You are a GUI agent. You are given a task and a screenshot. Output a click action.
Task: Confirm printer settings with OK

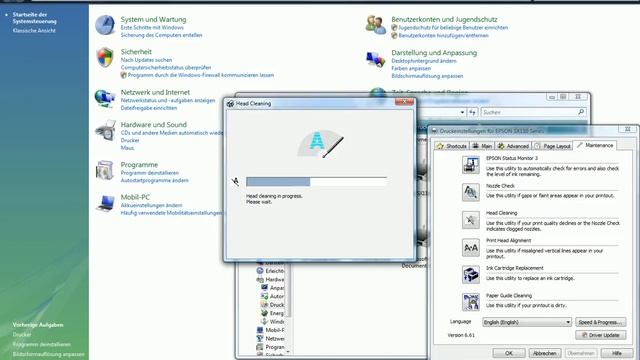coord(509,353)
